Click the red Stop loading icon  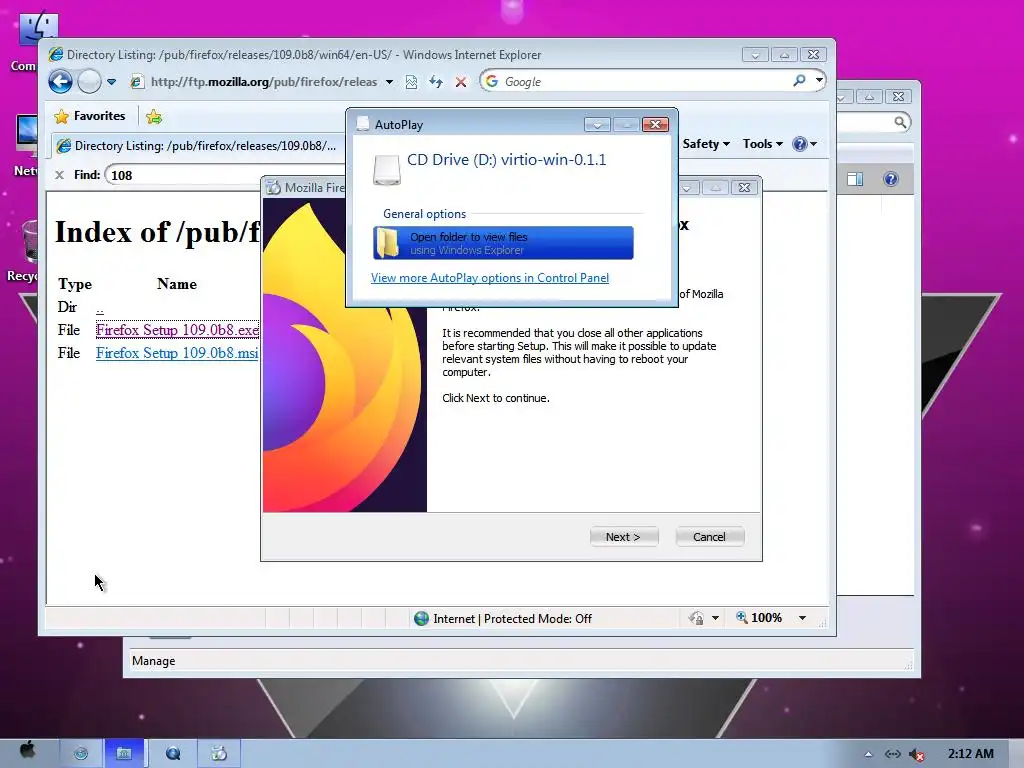[x=461, y=82]
